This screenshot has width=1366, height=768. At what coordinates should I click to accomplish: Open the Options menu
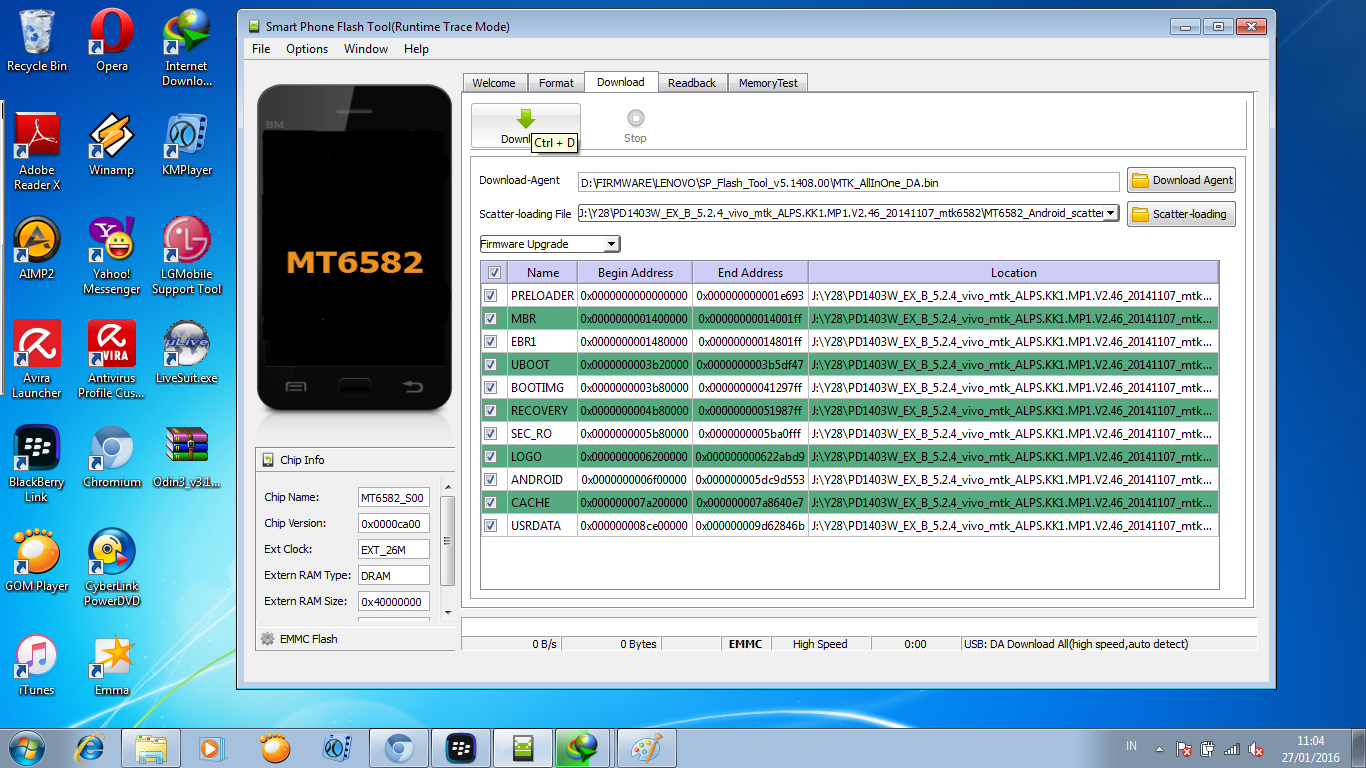click(307, 48)
